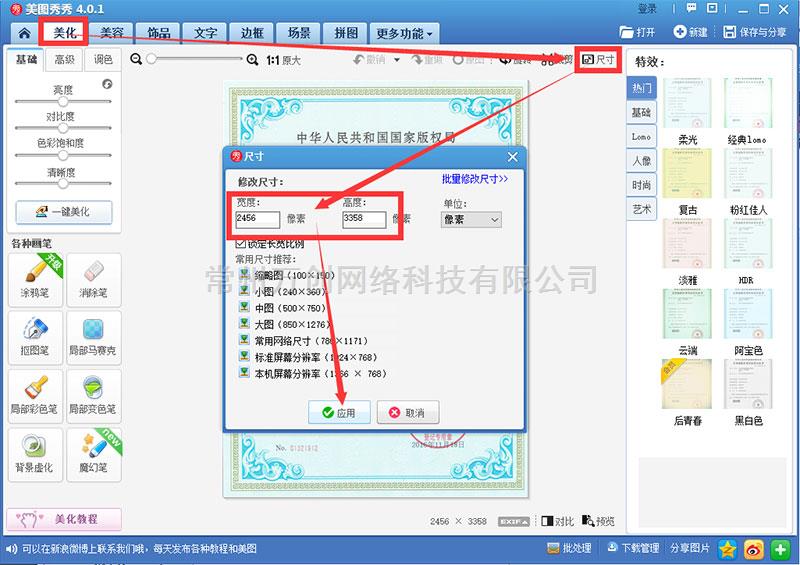Toggle the 锁定长宽比例 checkbox

pyautogui.click(x=240, y=243)
